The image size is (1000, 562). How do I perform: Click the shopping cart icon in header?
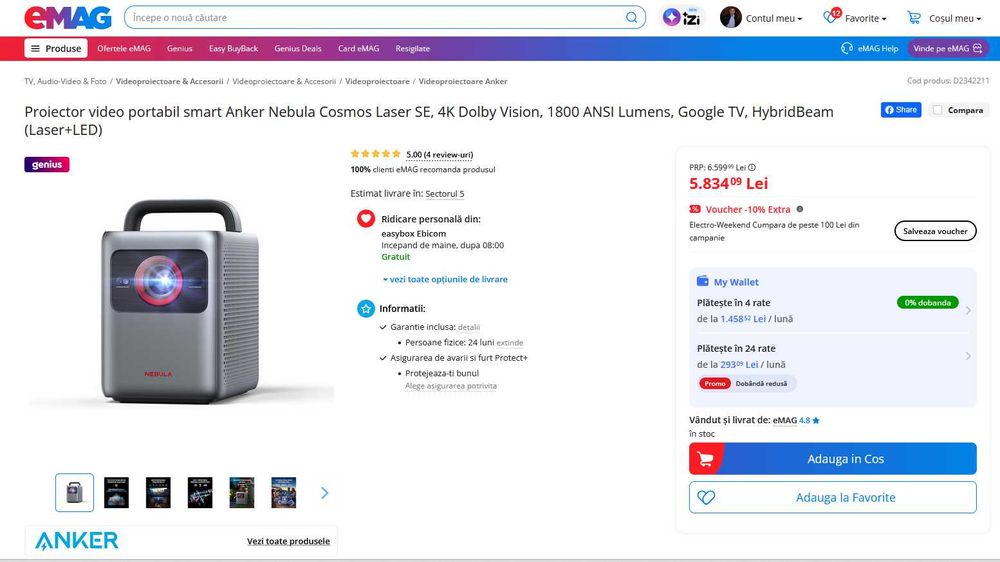click(914, 17)
